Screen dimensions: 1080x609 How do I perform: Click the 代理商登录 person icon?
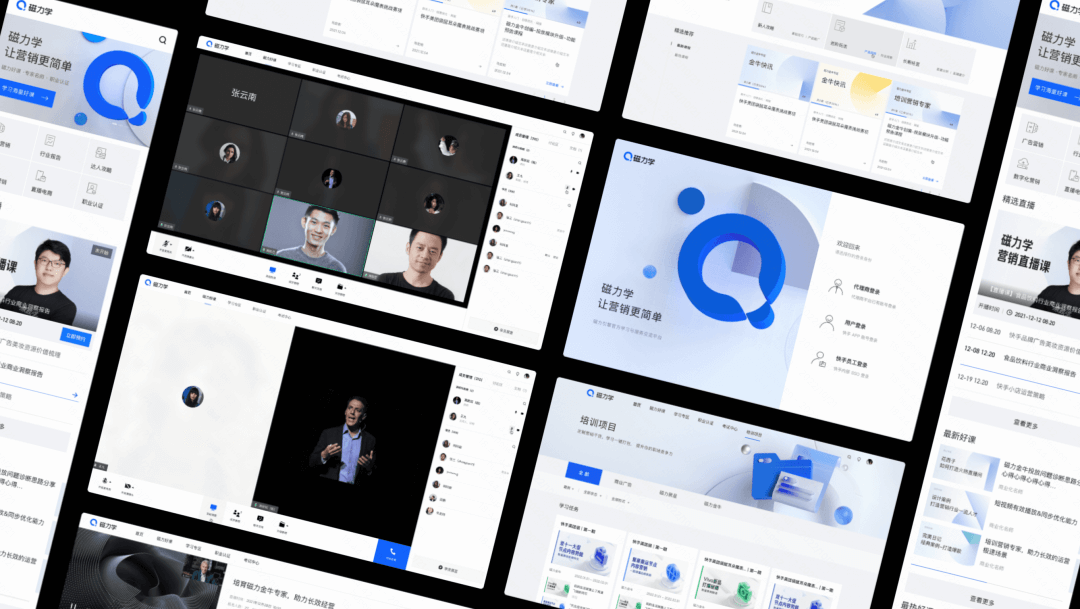(x=836, y=286)
